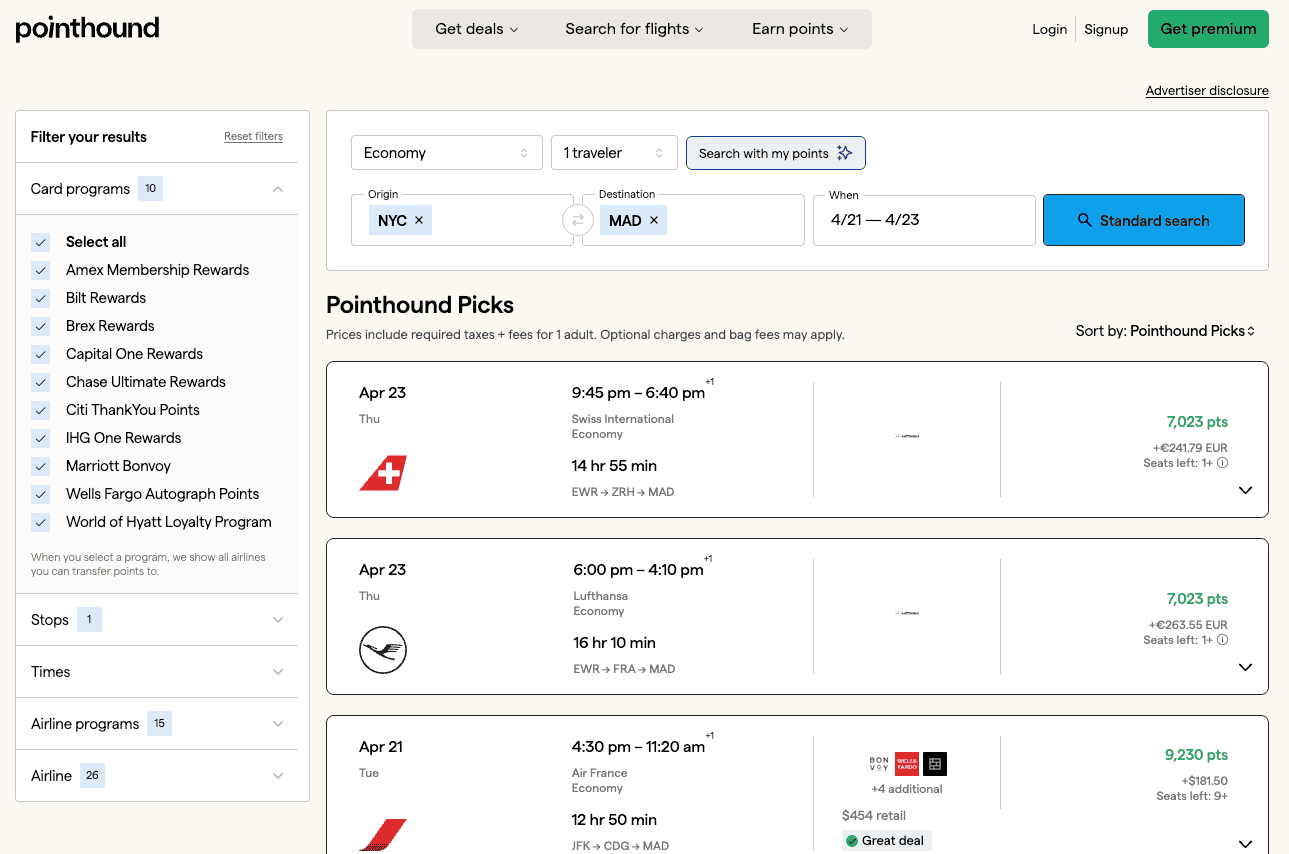Remove MAD from the Destination field

point(653,220)
